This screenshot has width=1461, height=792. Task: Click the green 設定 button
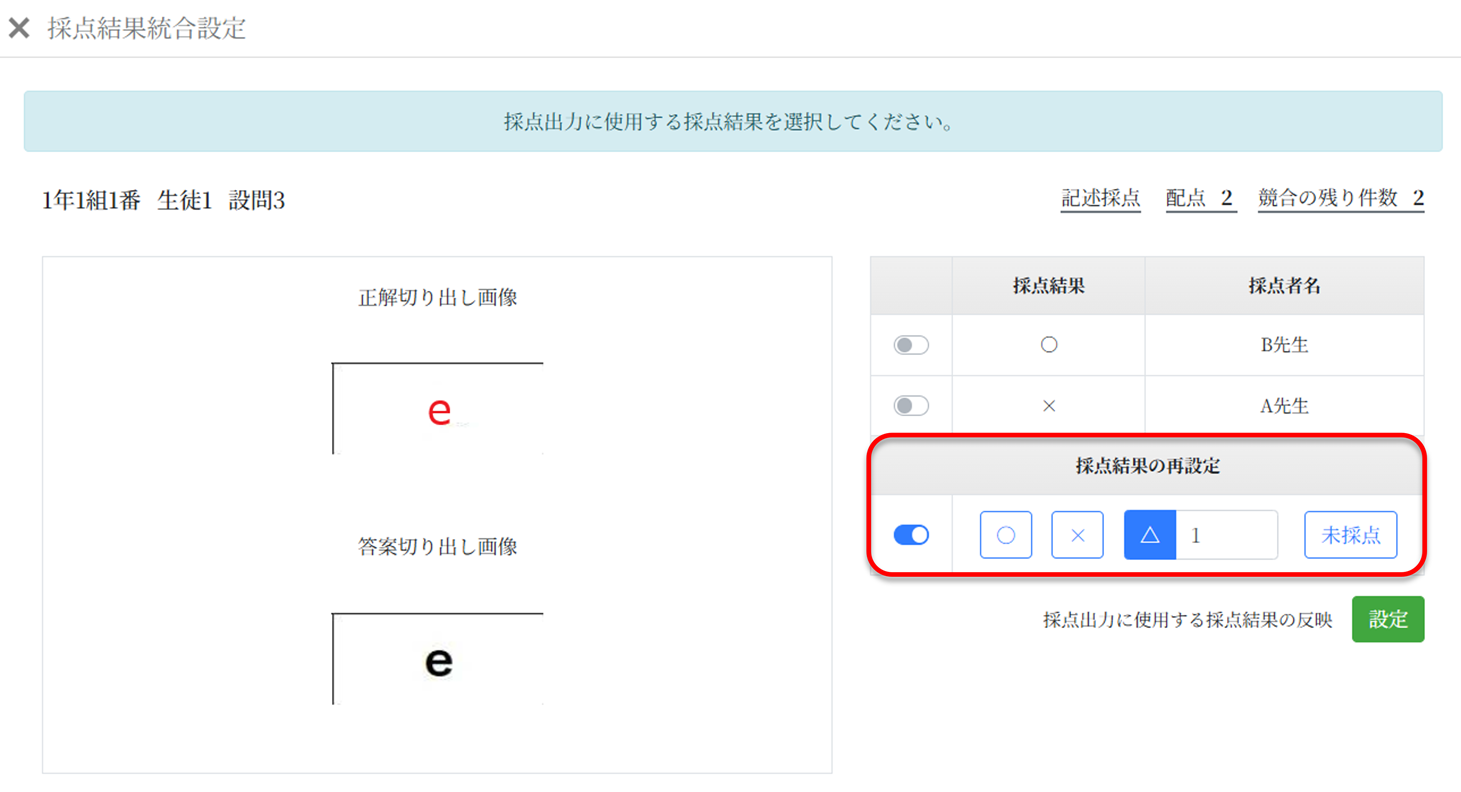[1388, 619]
